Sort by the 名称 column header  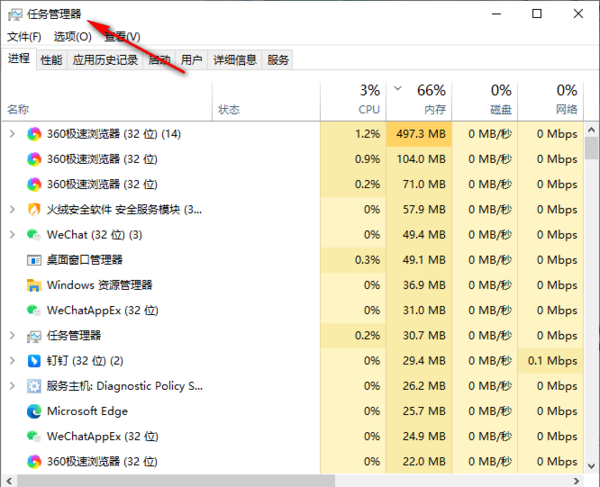click(x=107, y=102)
